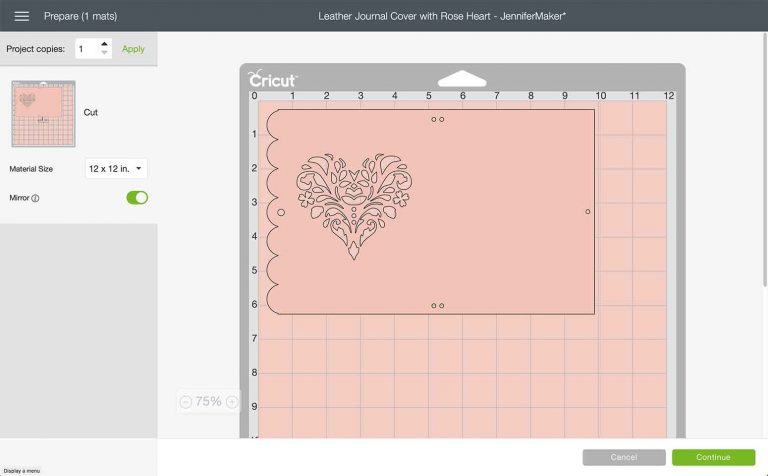Zoom in with the plus icon
768x476 pixels.
click(x=232, y=402)
